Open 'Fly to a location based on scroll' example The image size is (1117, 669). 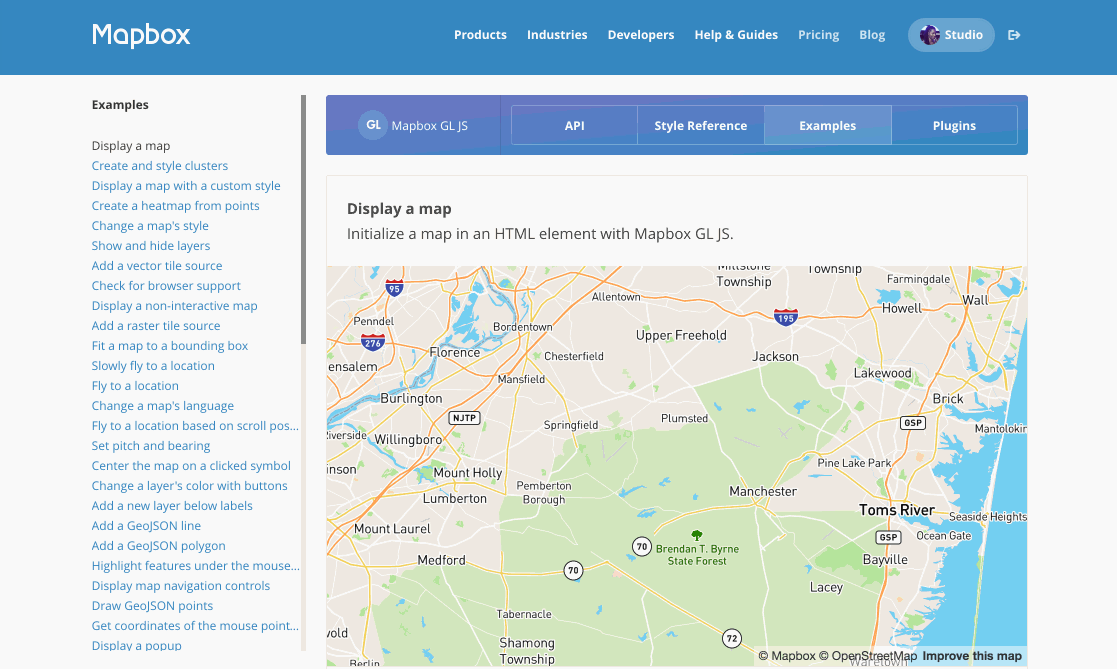[x=195, y=425]
